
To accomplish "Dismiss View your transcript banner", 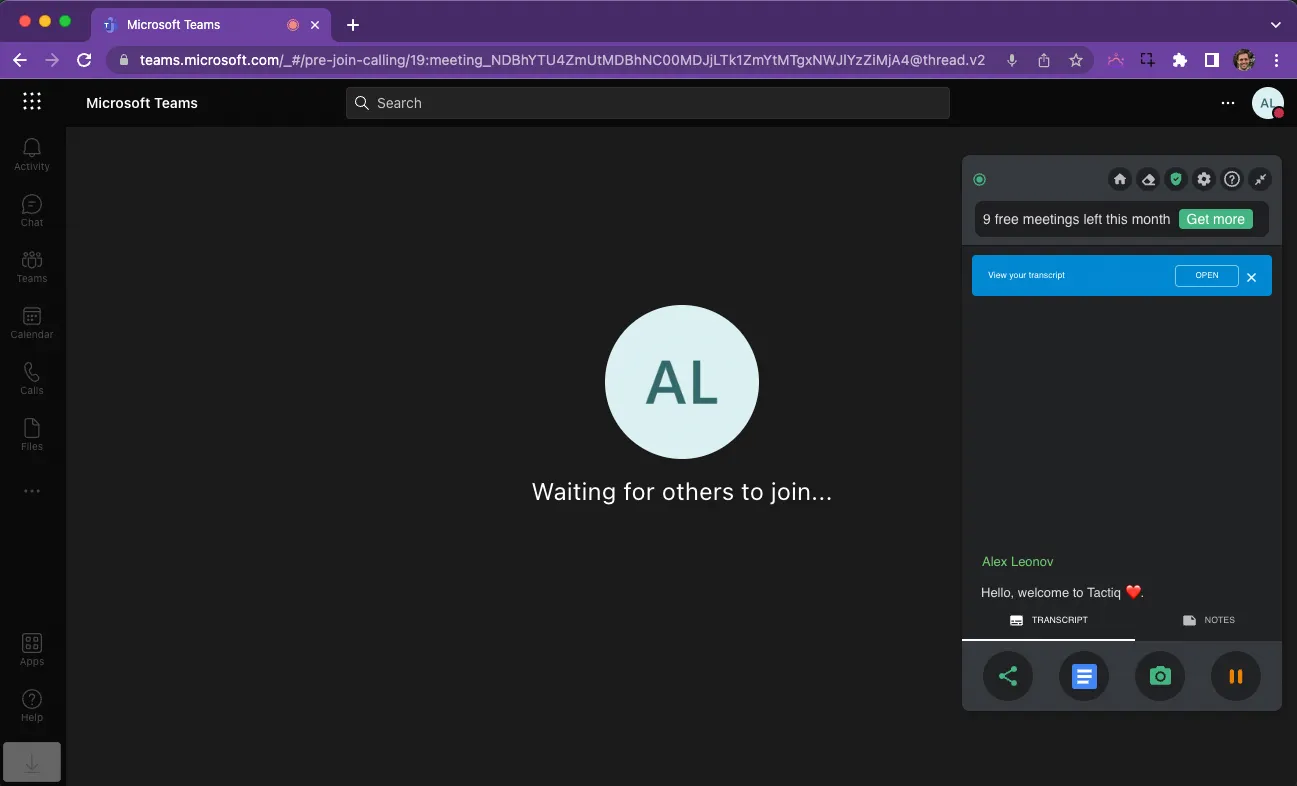I will (1251, 277).
